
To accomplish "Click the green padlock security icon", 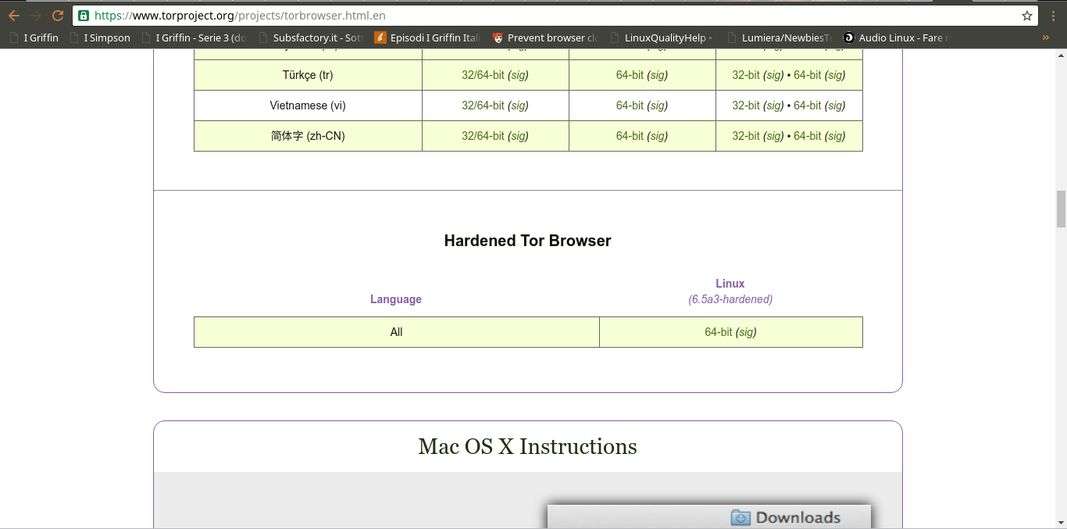I will pyautogui.click(x=83, y=15).
